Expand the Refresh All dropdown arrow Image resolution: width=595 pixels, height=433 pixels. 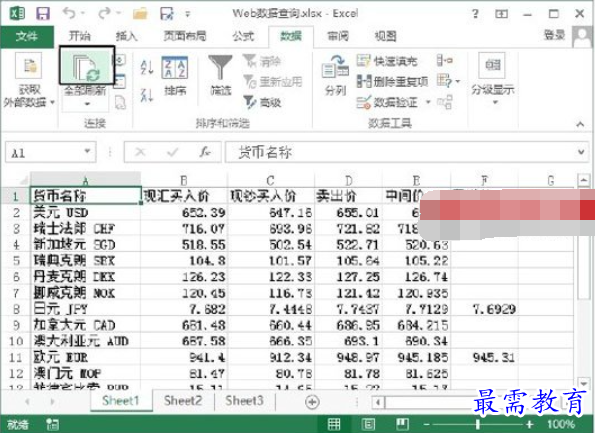pyautogui.click(x=87, y=104)
